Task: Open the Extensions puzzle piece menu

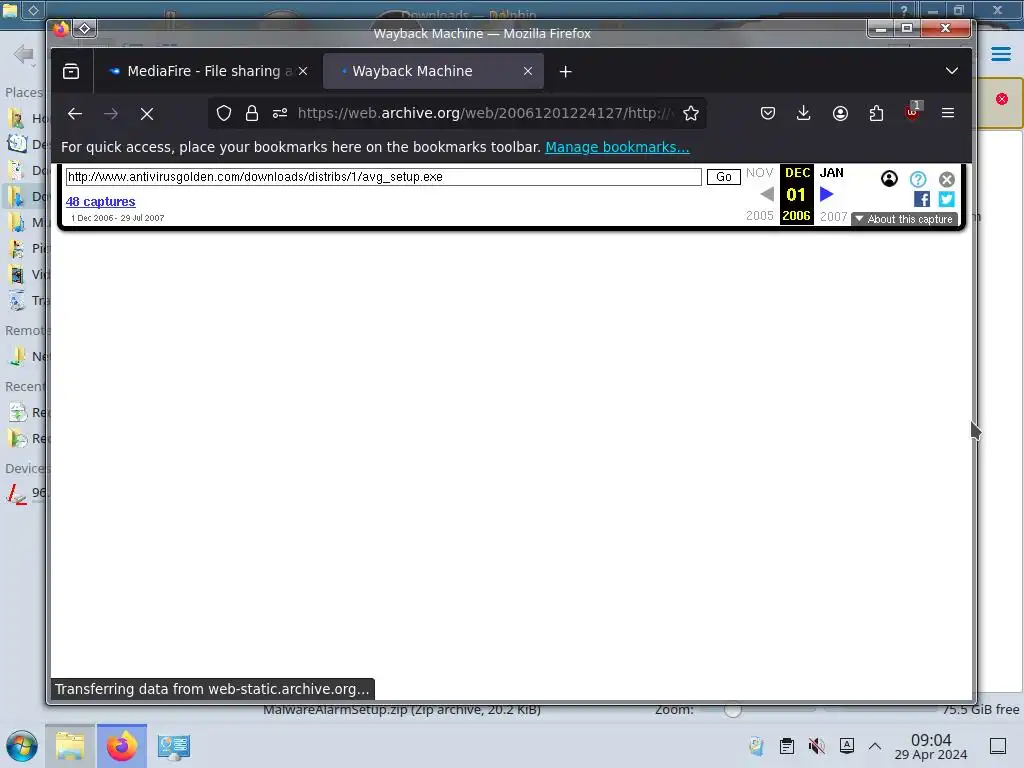Action: [x=876, y=114]
